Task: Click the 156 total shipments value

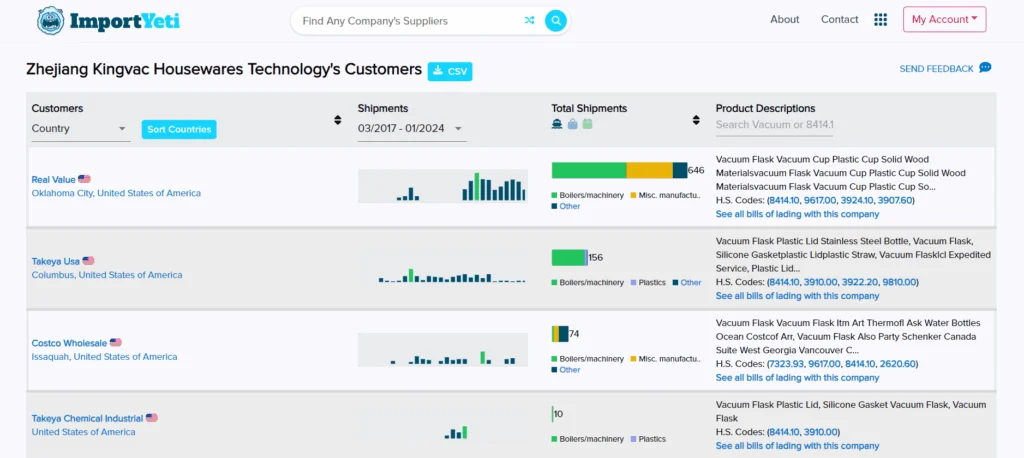Action: click(596, 257)
